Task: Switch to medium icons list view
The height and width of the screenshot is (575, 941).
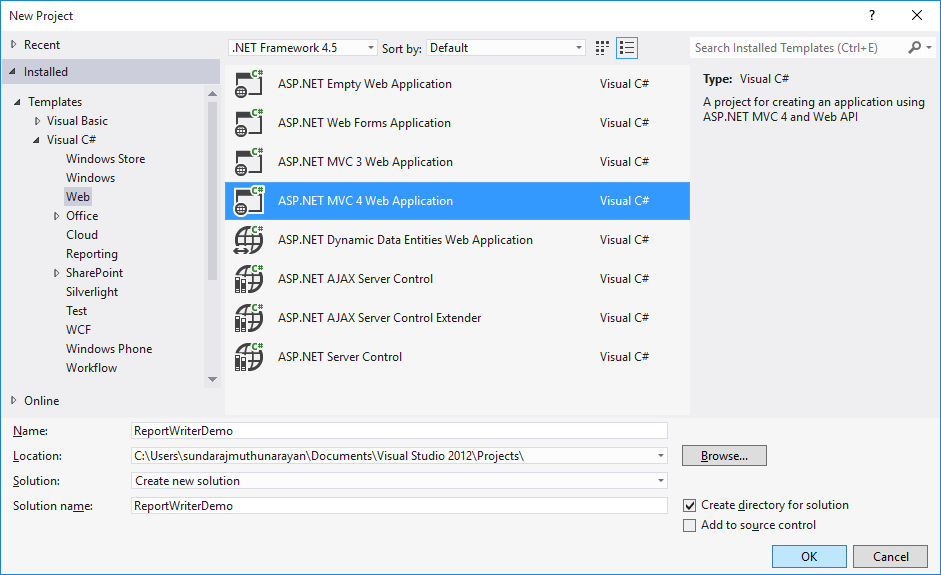Action: coord(627,48)
